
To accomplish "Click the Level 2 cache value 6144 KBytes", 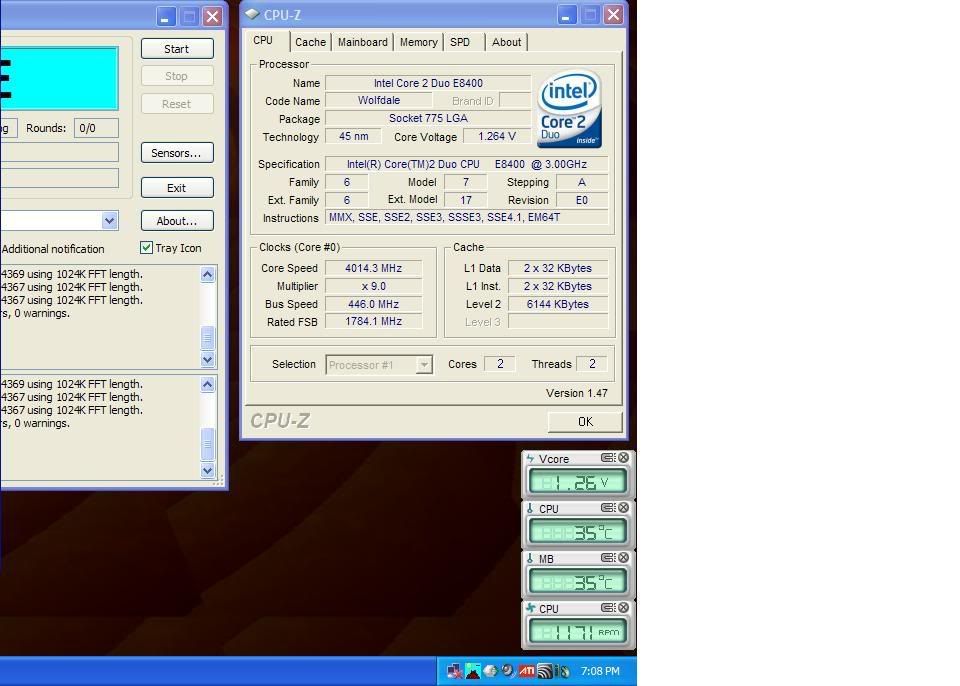I will [x=558, y=304].
